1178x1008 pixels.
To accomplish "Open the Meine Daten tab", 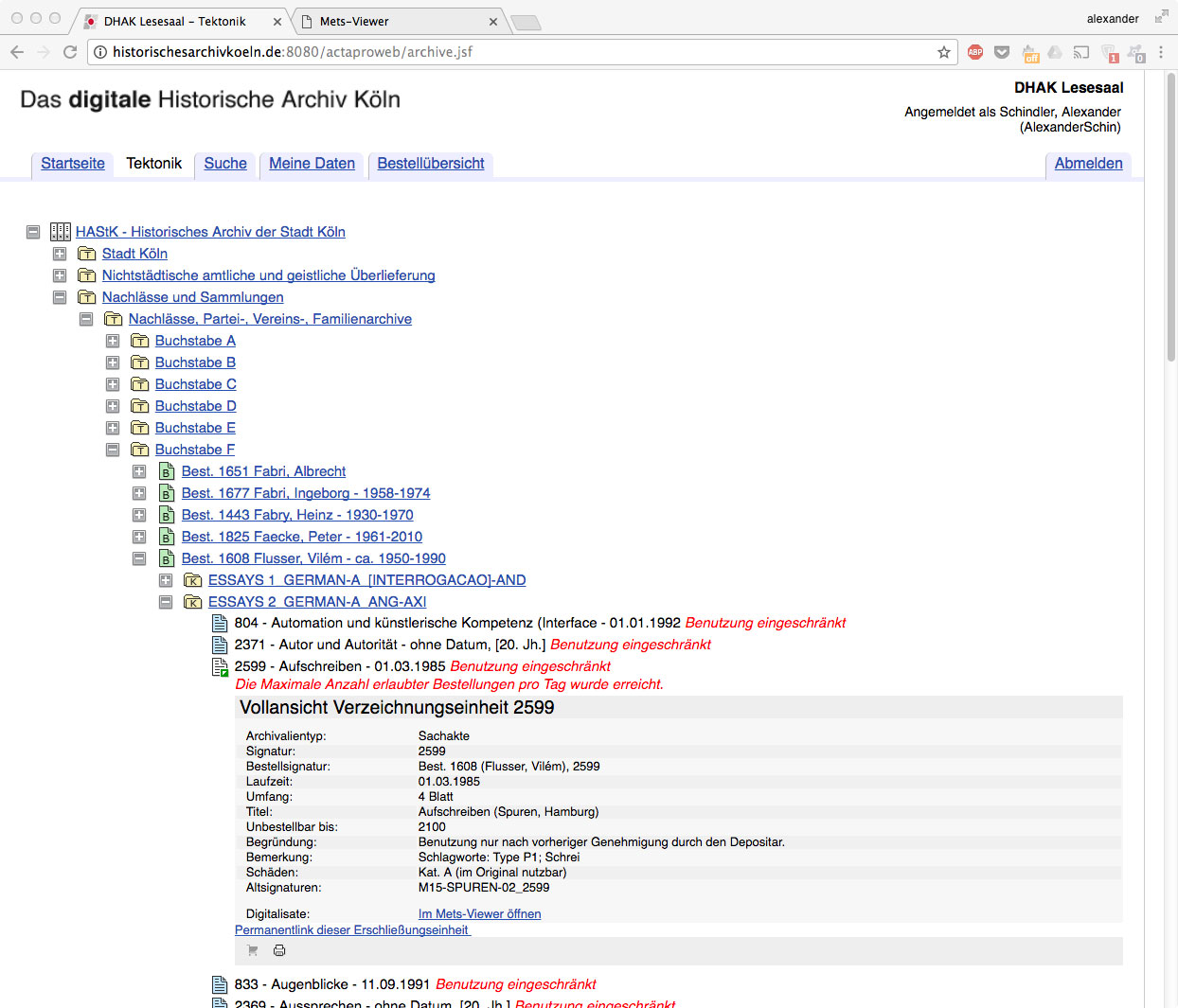I will pos(312,164).
